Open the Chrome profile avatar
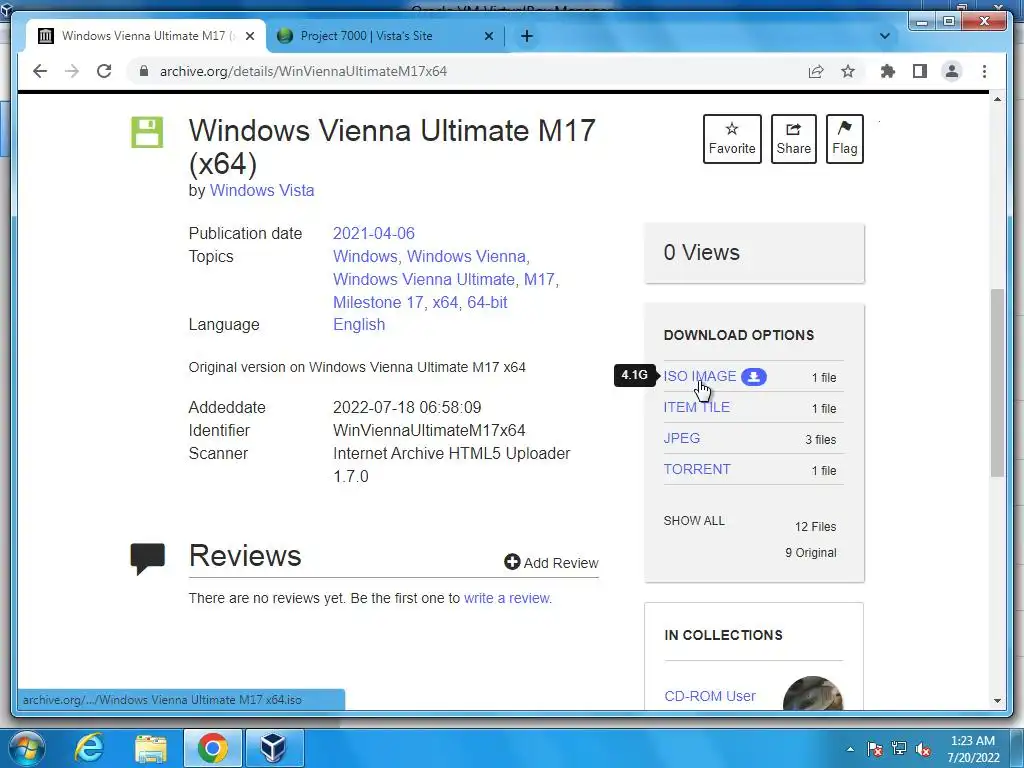This screenshot has width=1024, height=768. (952, 71)
